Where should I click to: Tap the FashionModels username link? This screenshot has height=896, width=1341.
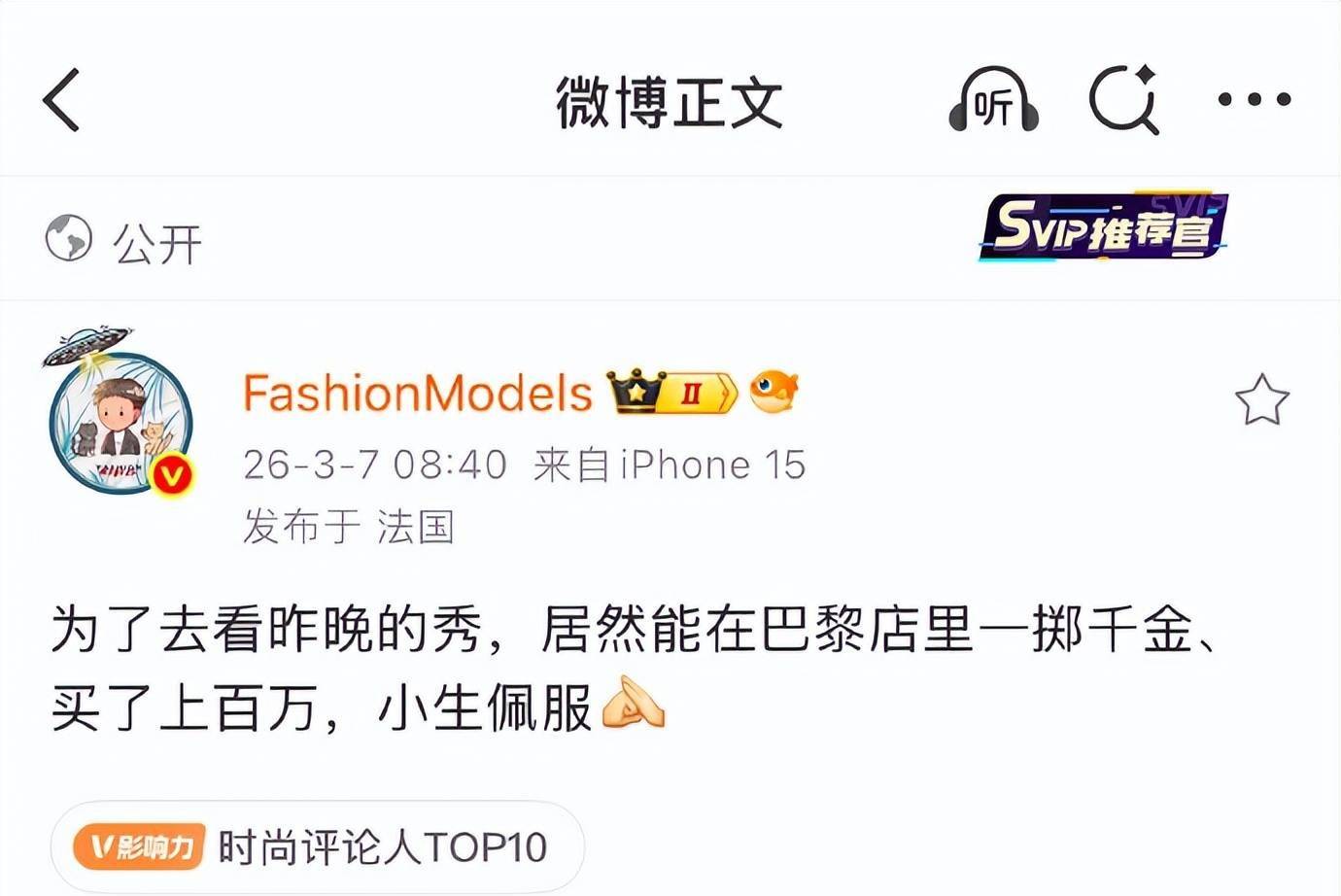coord(418,394)
